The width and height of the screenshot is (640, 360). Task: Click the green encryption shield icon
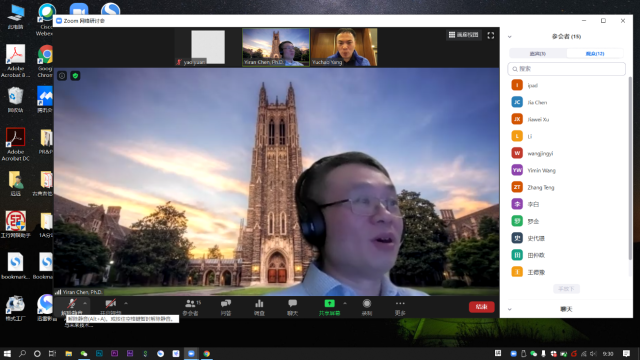75,76
